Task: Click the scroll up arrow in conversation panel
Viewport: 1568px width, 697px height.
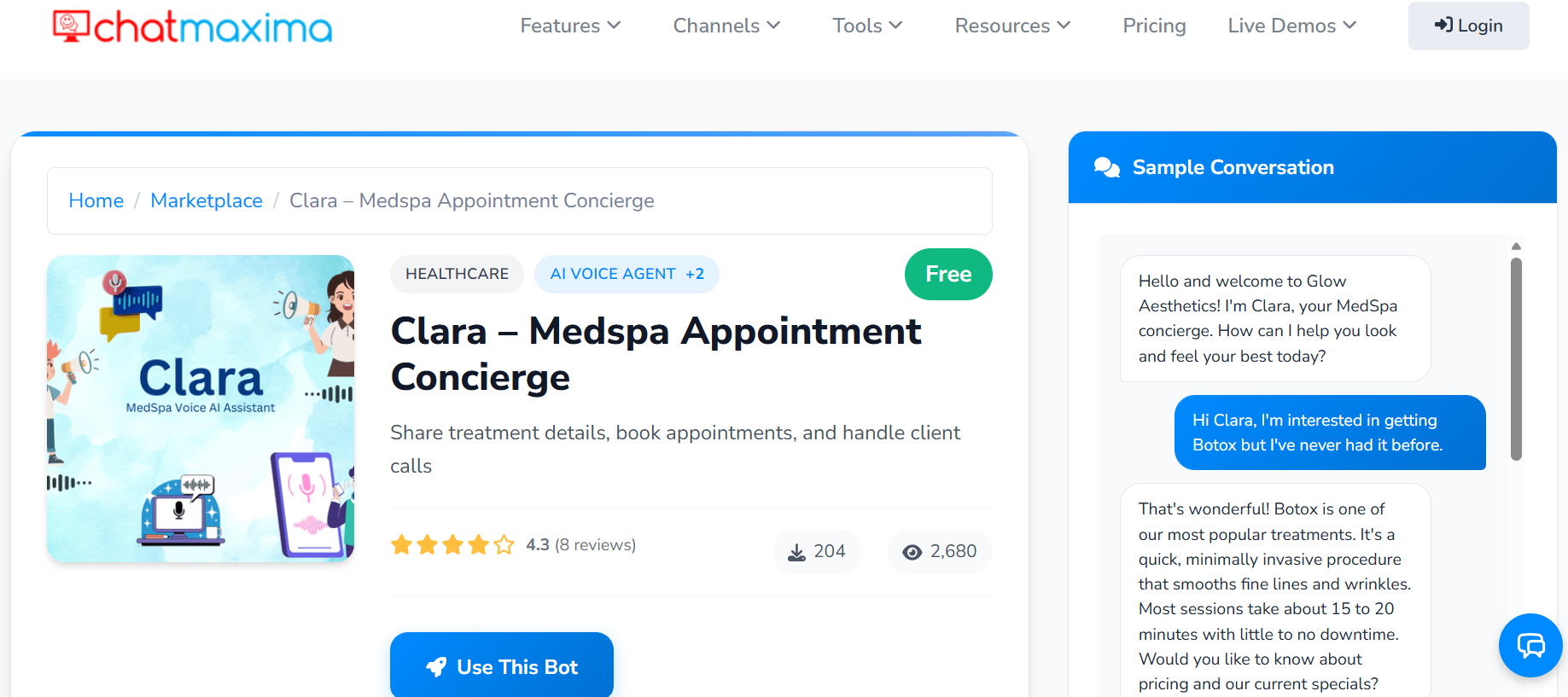Action: pos(1516,247)
